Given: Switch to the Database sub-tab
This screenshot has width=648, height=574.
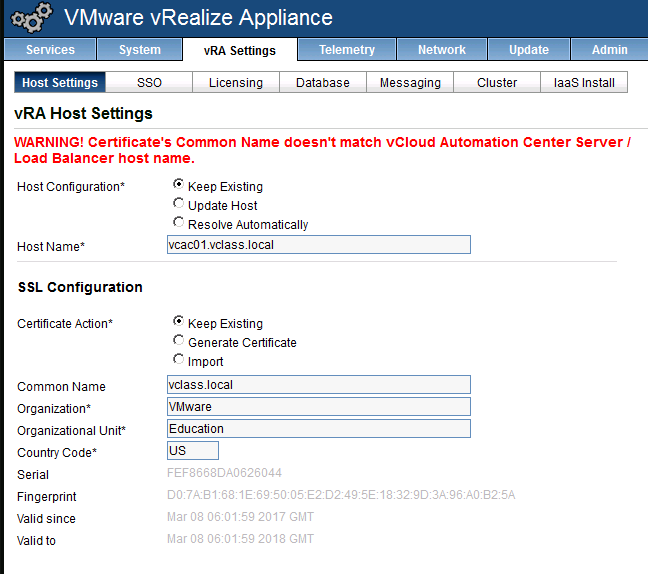Looking at the screenshot, I should click(x=322, y=83).
